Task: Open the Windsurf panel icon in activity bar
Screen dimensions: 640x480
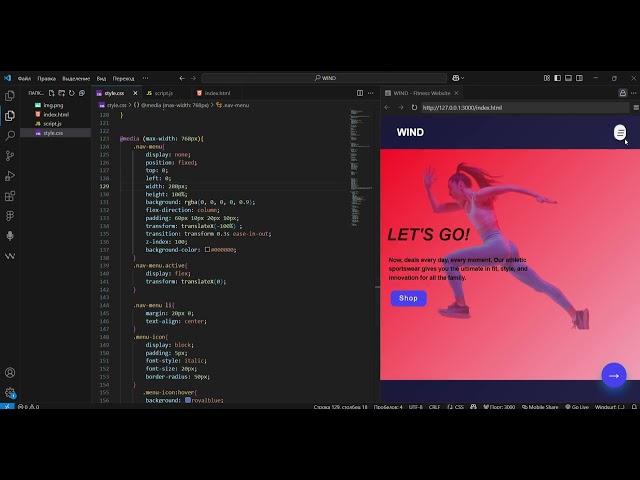Action: tap(10, 256)
